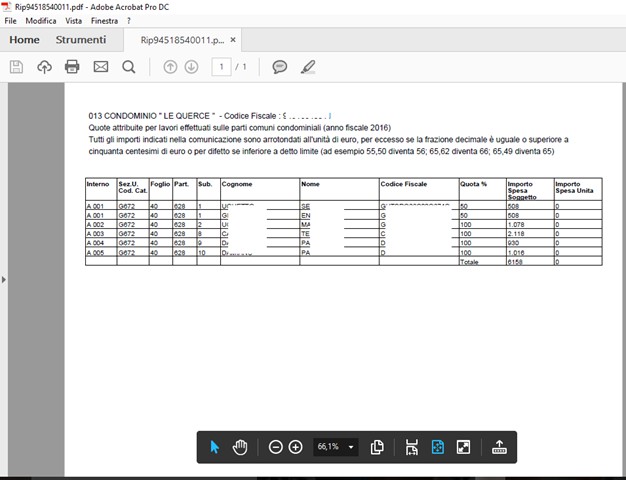Click the Adobe PDF icon in title bar

(7, 7)
